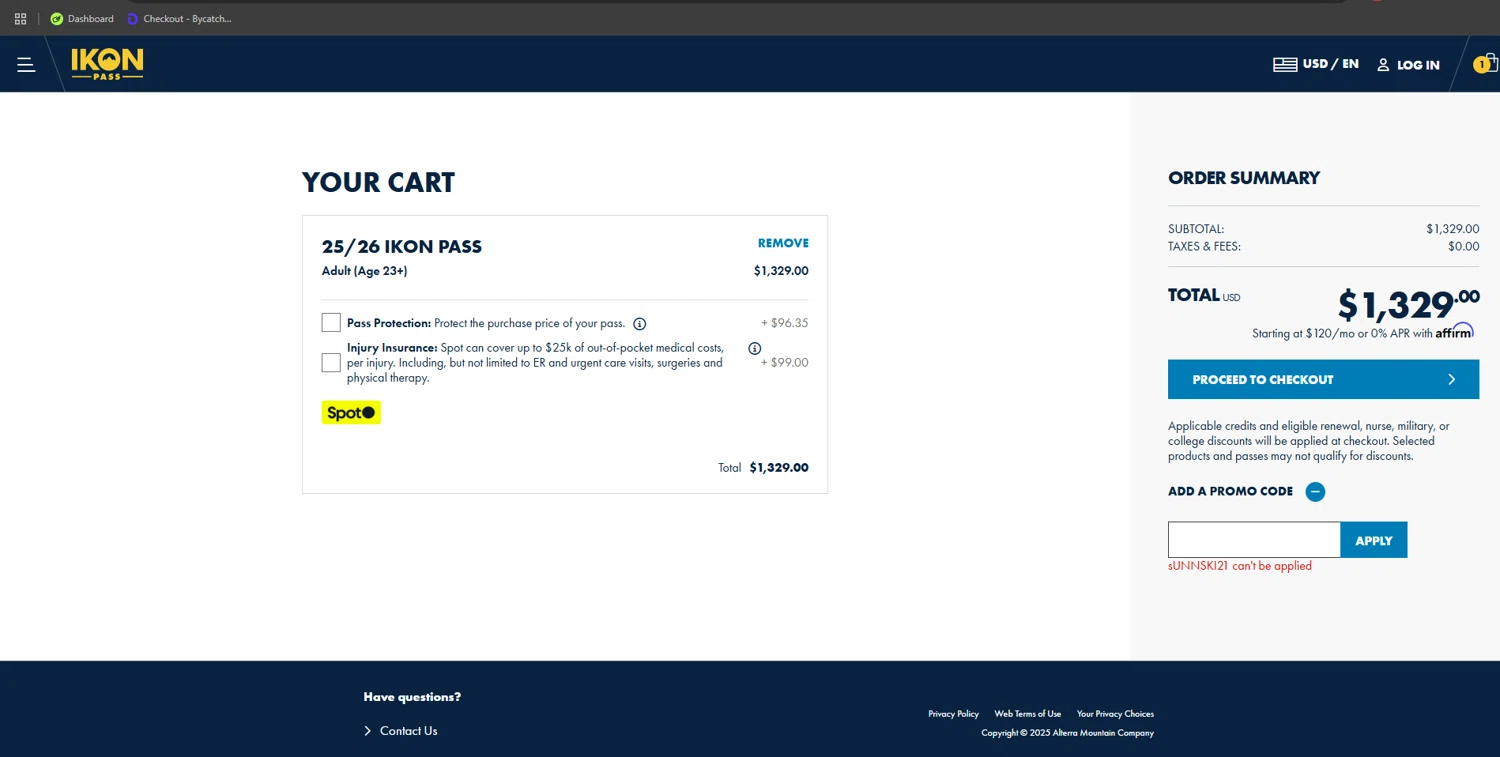
Task: Click the '+ $96.35' Pass Protection price
Action: [785, 323]
